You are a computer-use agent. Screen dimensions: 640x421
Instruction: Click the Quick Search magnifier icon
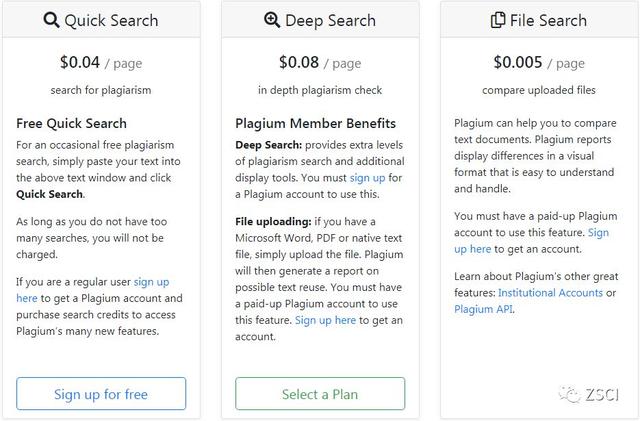(52, 20)
